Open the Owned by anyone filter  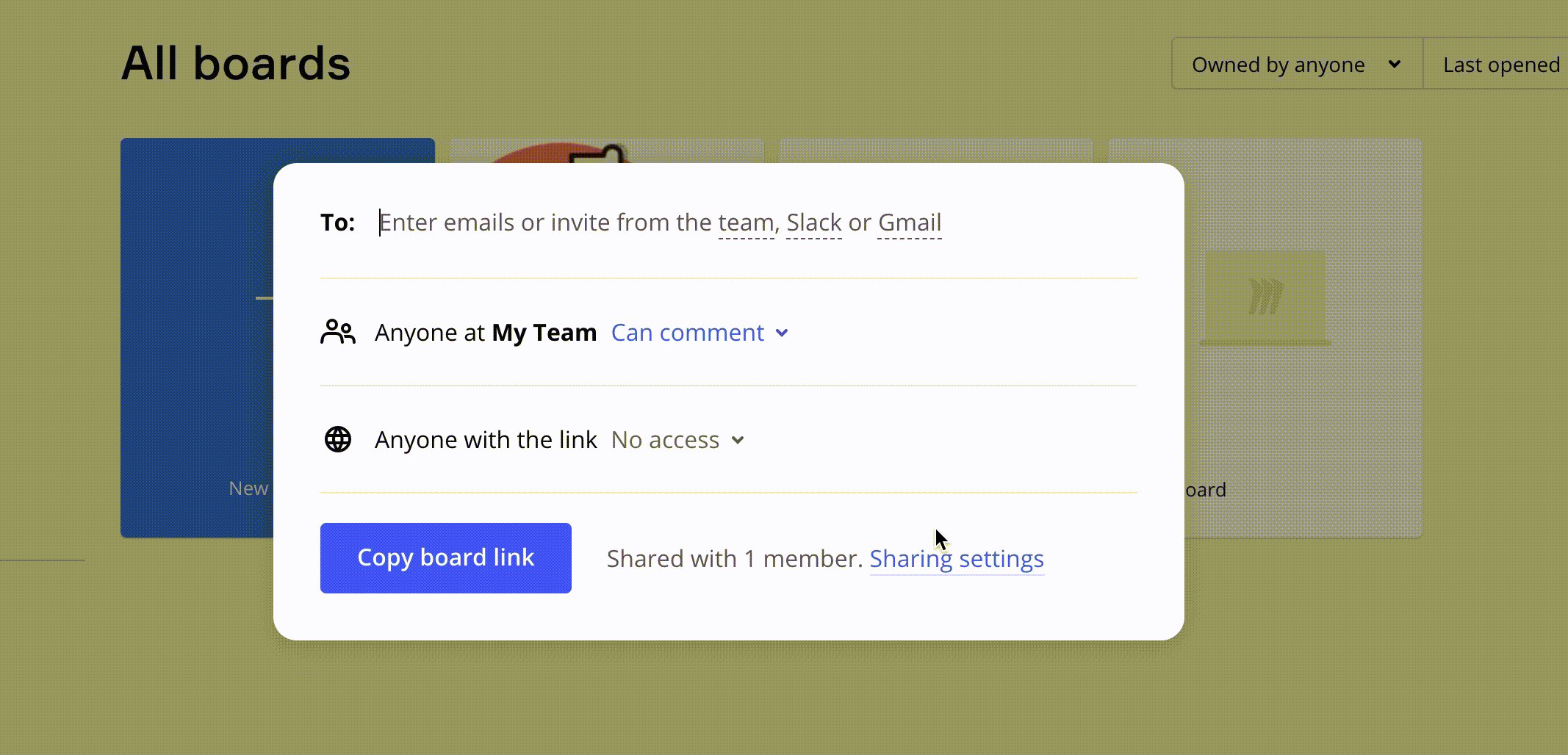coord(1296,65)
